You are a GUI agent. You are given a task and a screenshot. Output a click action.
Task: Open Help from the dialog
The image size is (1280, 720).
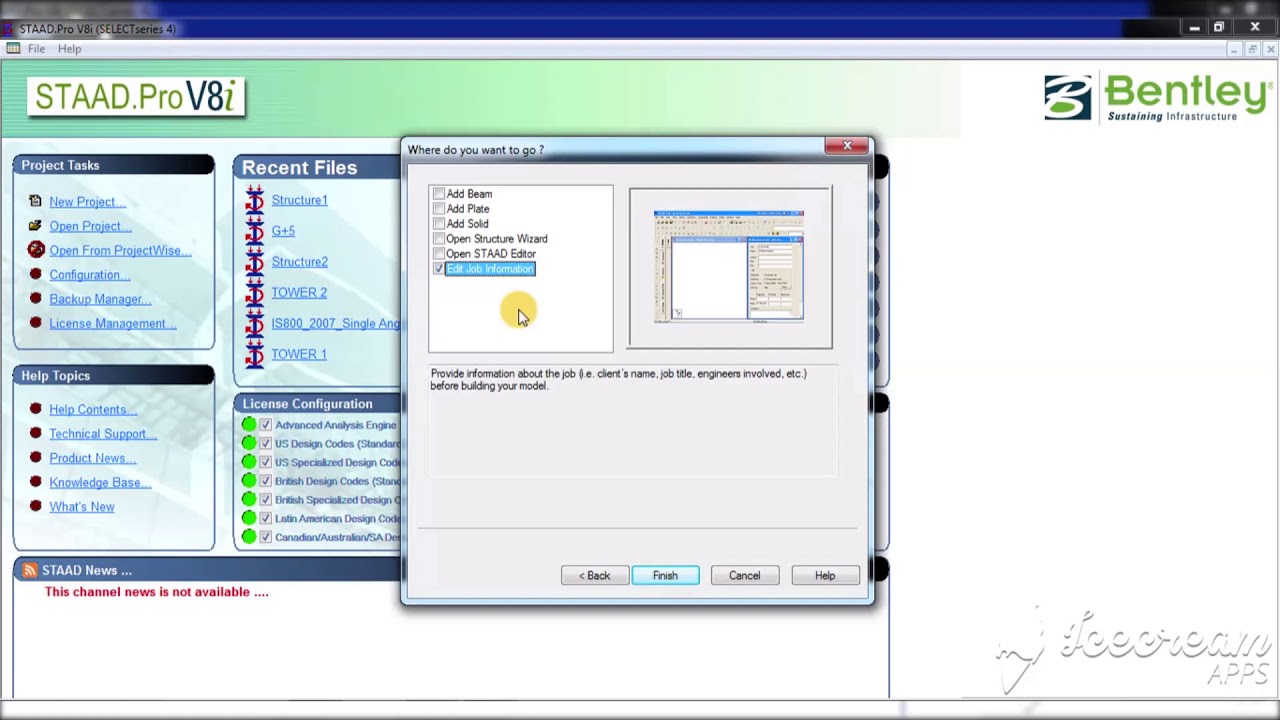tap(825, 576)
